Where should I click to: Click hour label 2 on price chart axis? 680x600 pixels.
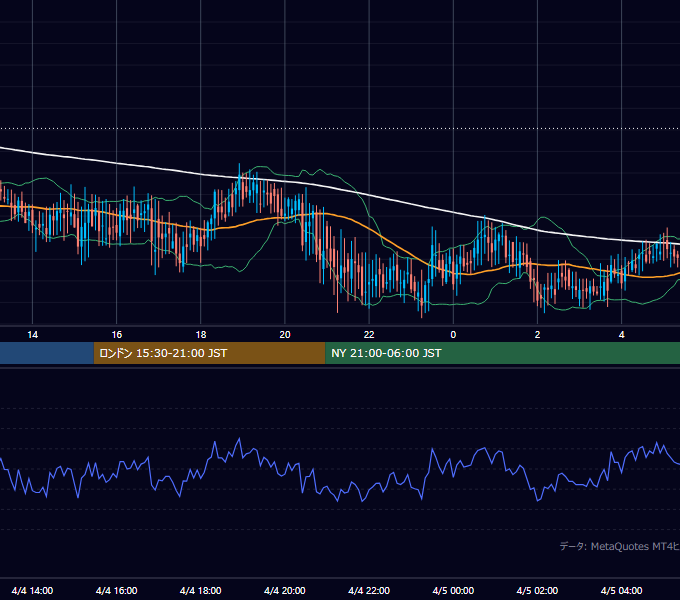click(x=537, y=335)
